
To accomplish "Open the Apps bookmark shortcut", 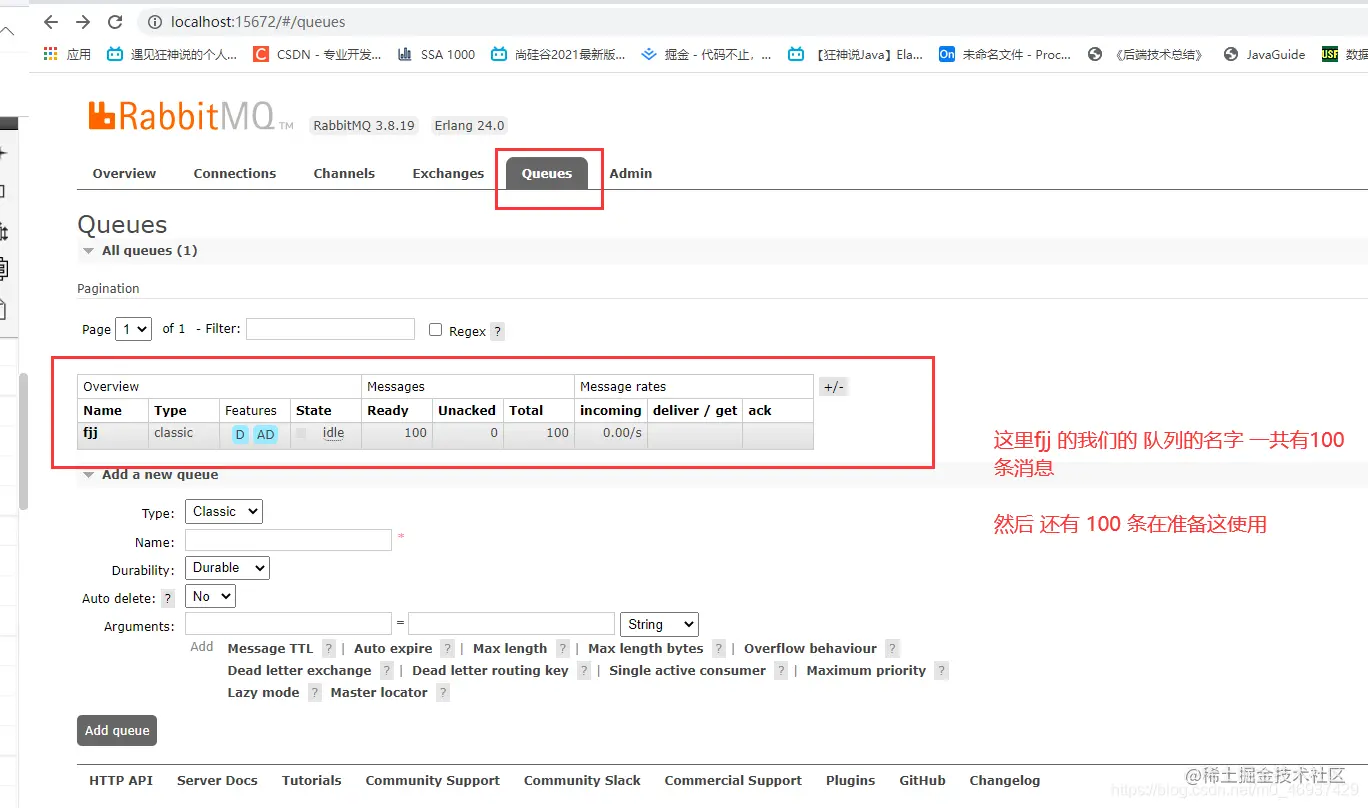I will (67, 55).
